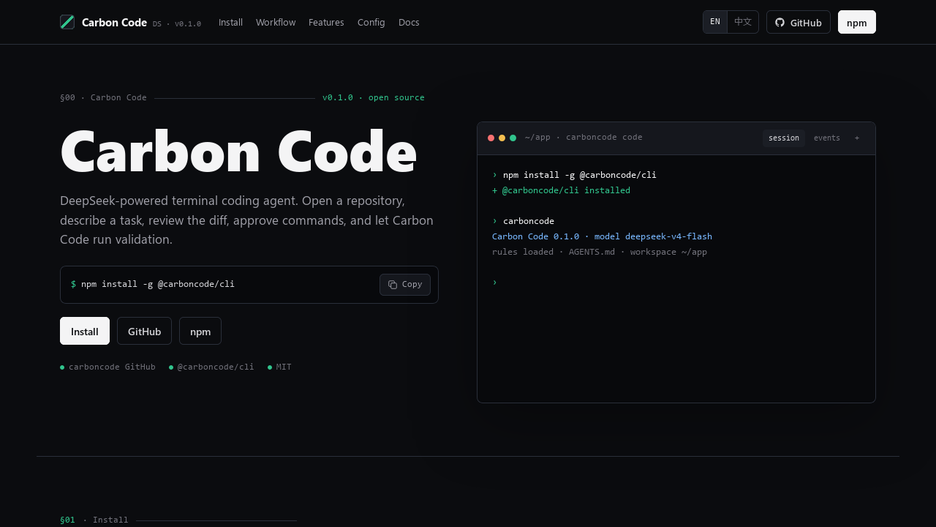936x527 pixels.
Task: Click the red terminal window dot
Action: 491,138
